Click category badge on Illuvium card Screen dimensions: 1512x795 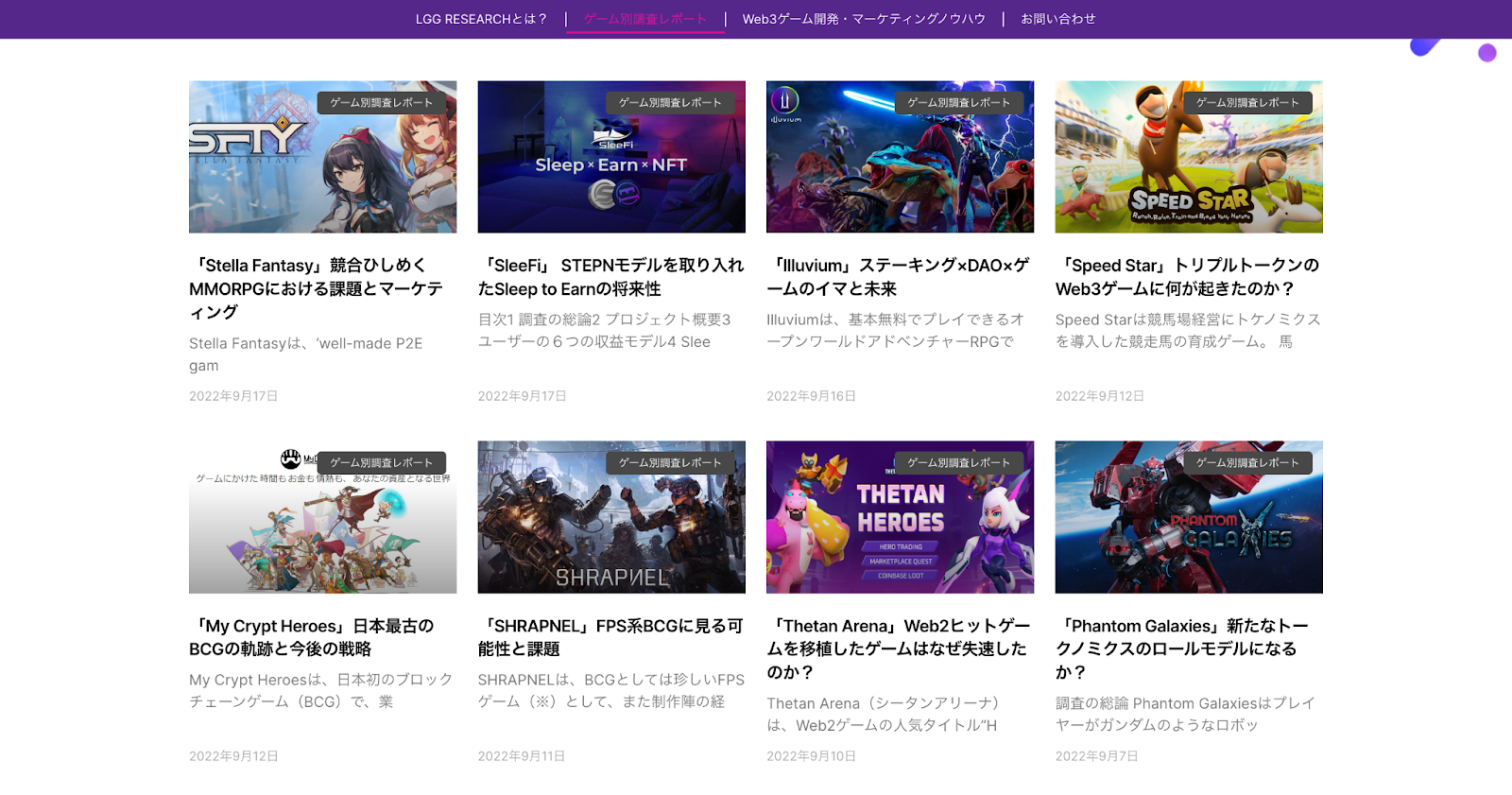(959, 103)
